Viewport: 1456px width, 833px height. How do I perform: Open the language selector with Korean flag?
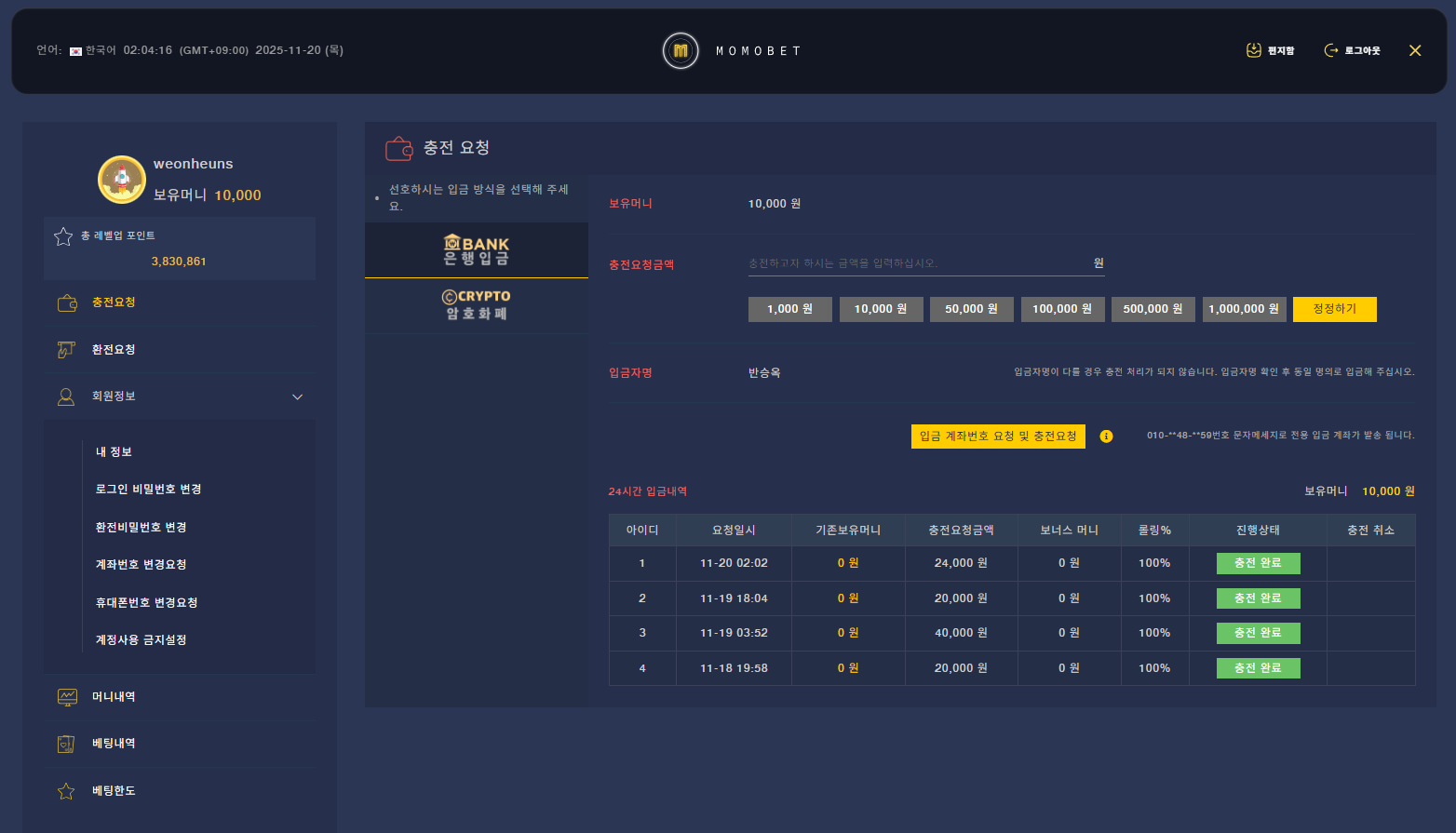tap(92, 50)
